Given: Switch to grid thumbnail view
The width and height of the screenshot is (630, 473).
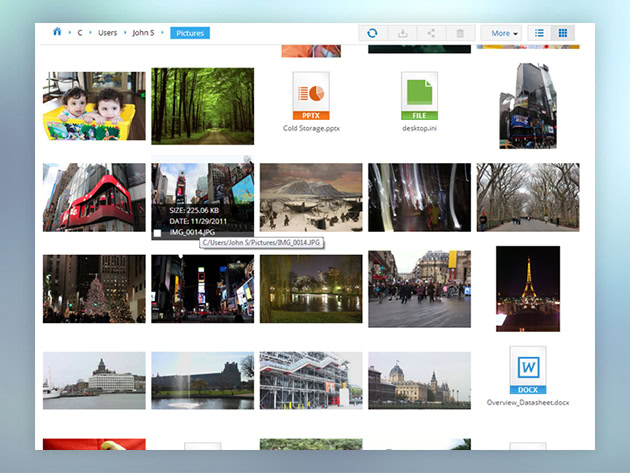Looking at the screenshot, I should 564,33.
